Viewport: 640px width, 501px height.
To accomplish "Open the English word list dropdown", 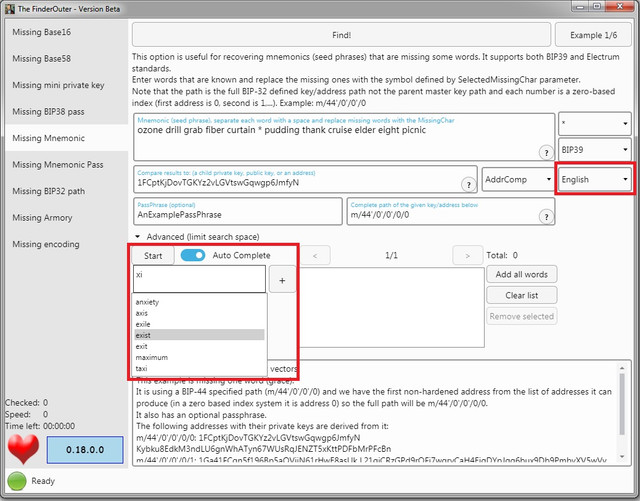I will pos(594,179).
